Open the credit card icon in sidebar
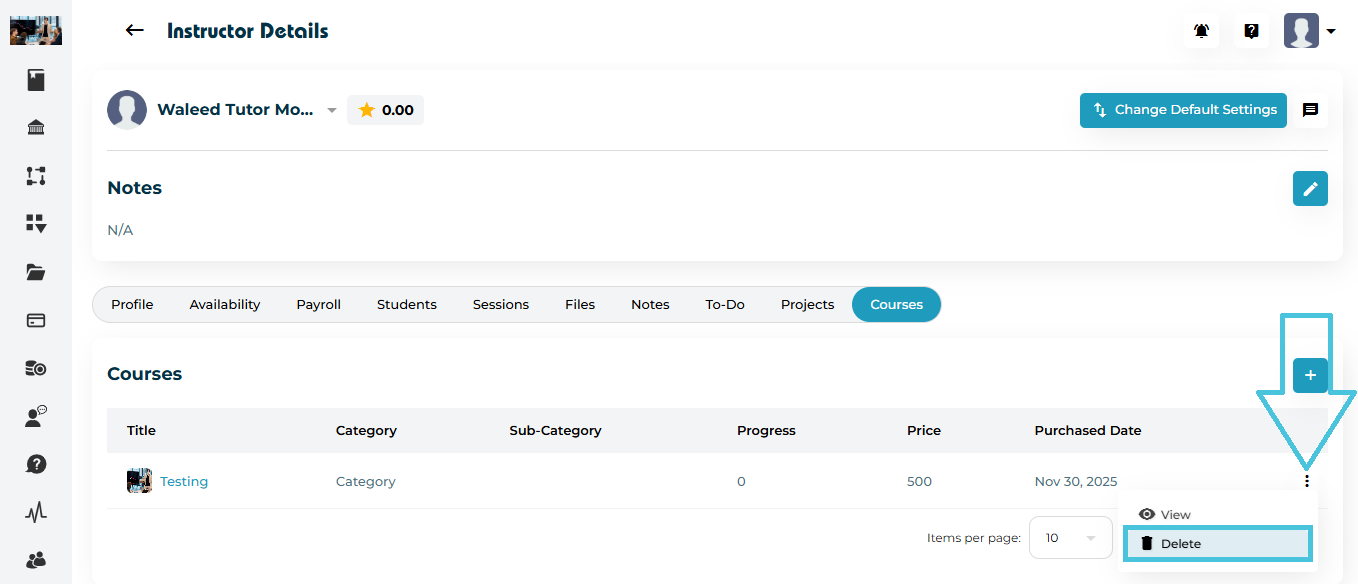Image resolution: width=1358 pixels, height=584 pixels. click(x=36, y=321)
